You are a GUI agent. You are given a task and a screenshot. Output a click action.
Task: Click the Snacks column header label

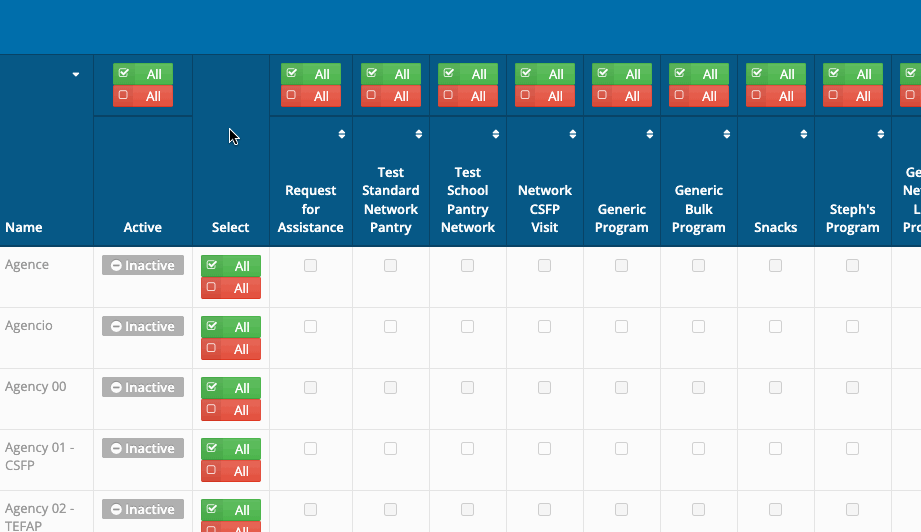(775, 227)
